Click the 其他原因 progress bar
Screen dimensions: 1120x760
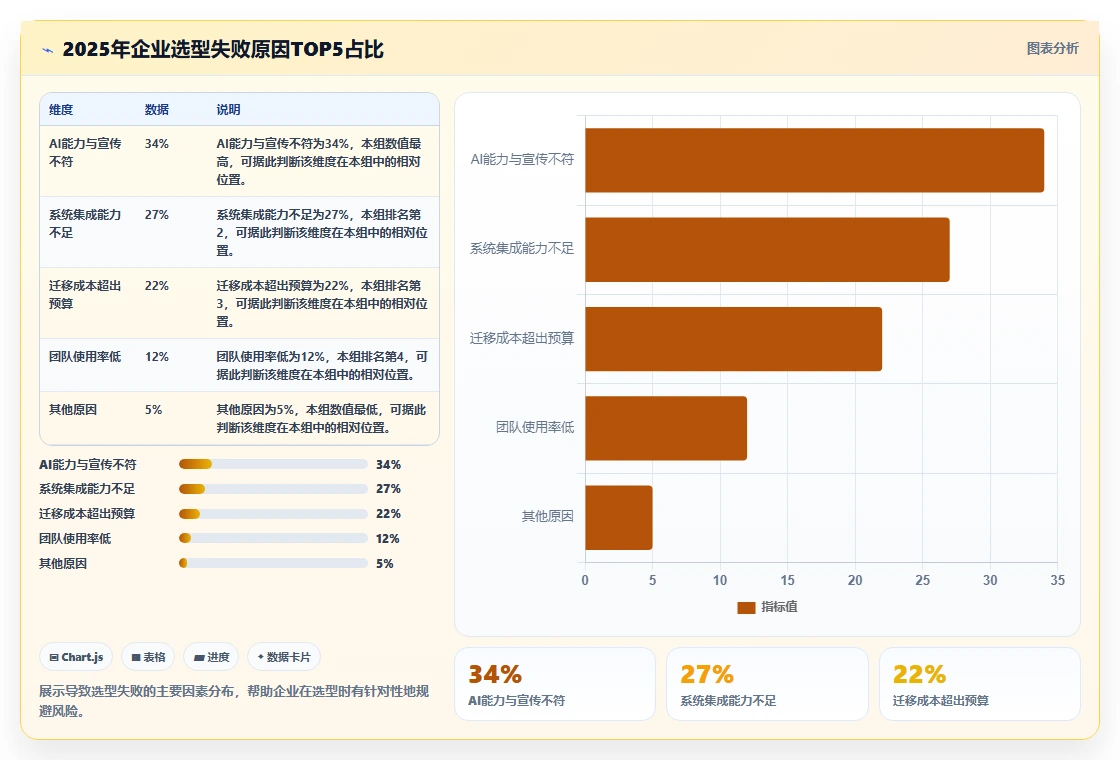273,564
